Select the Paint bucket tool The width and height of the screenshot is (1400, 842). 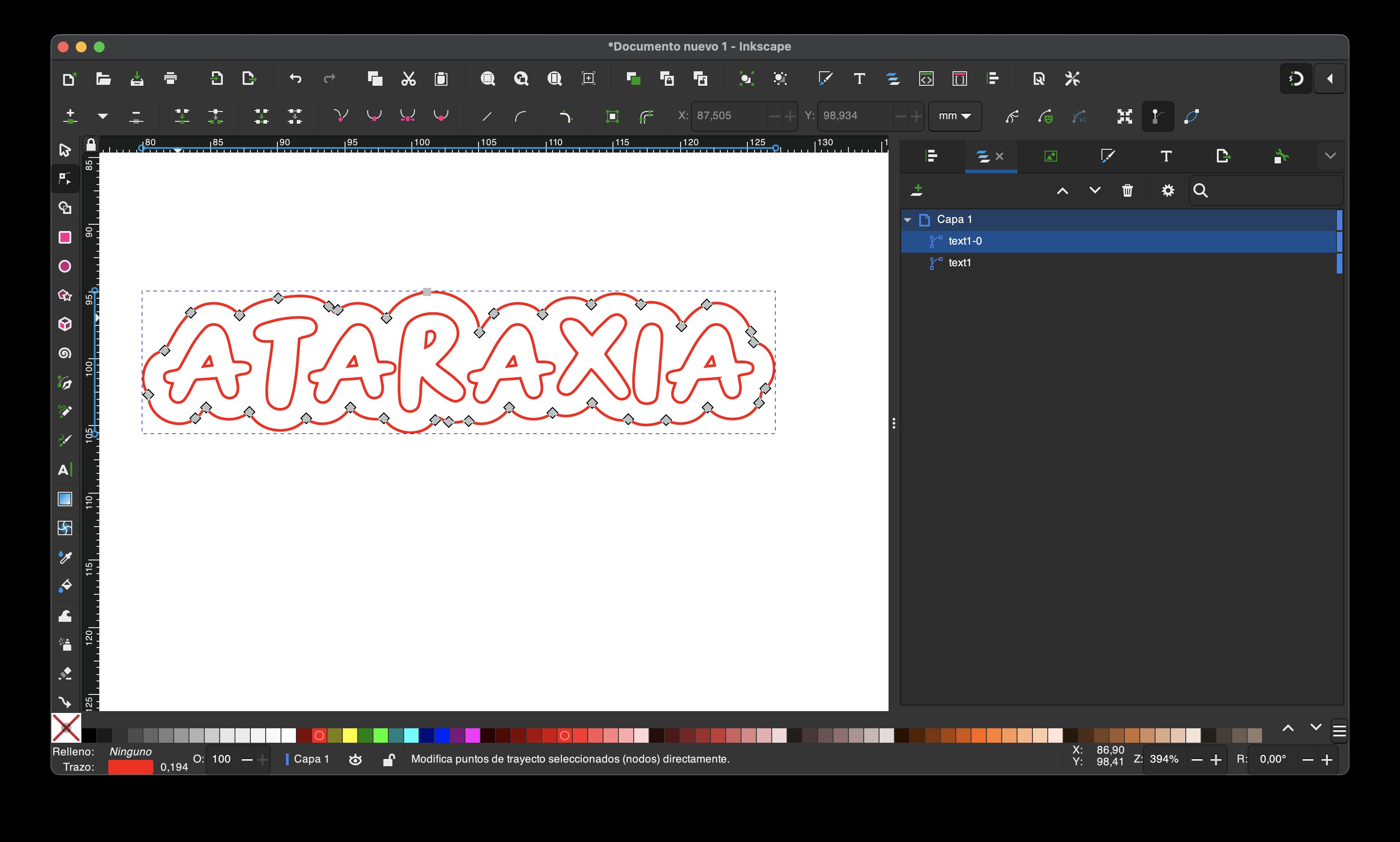[x=64, y=586]
